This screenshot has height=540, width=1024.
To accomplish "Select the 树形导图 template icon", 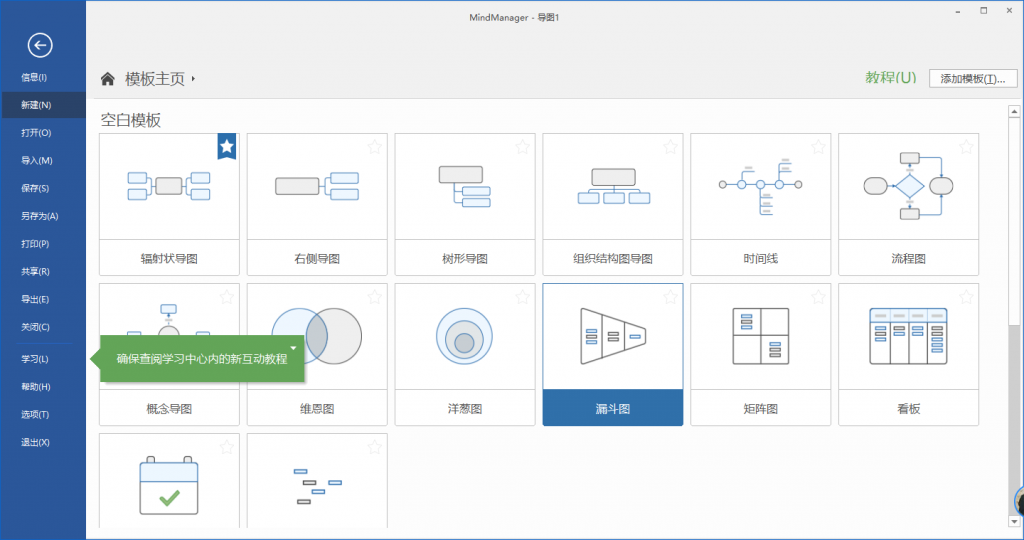I will pos(464,186).
